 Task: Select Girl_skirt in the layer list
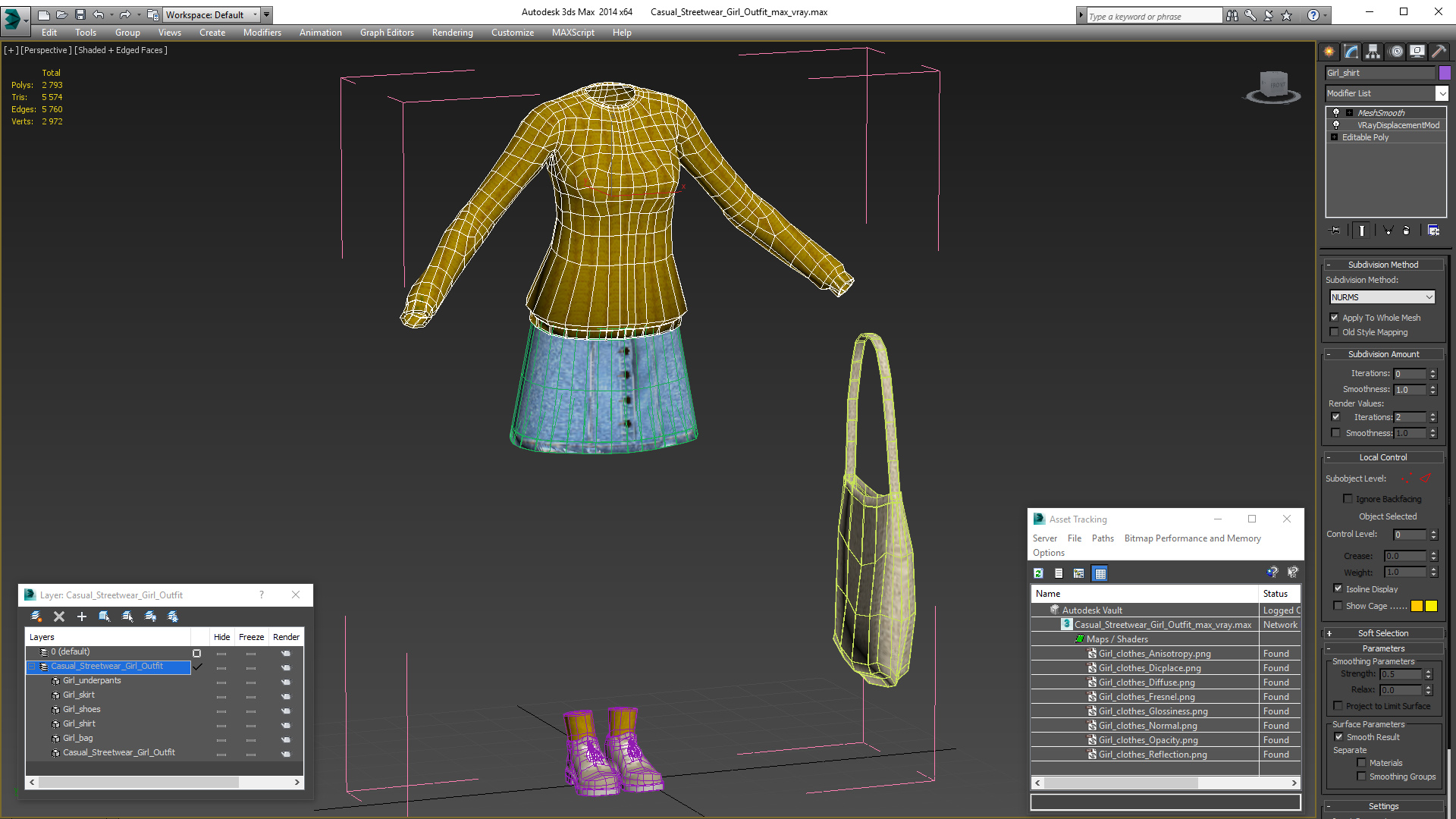(79, 695)
